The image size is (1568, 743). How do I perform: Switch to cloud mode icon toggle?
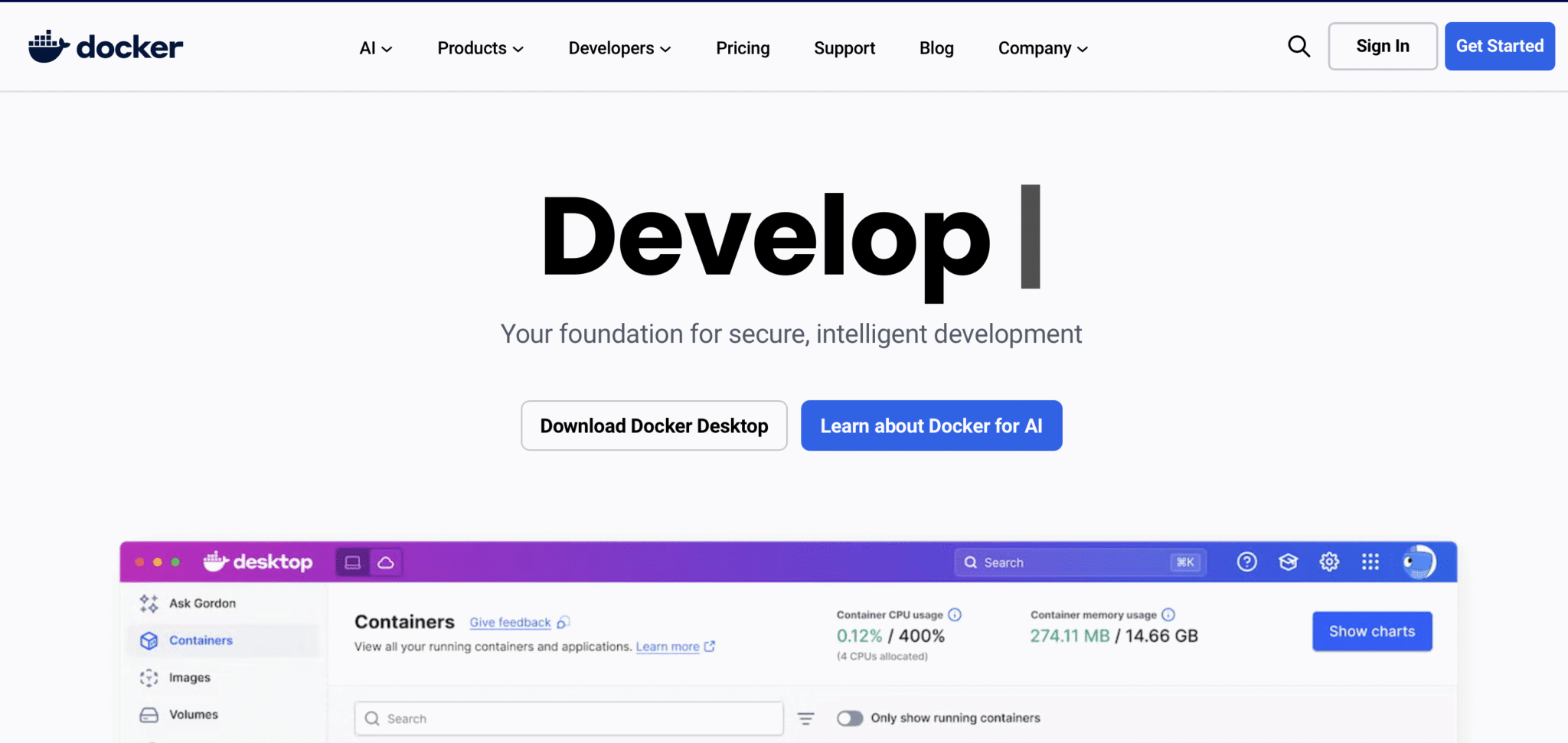386,562
